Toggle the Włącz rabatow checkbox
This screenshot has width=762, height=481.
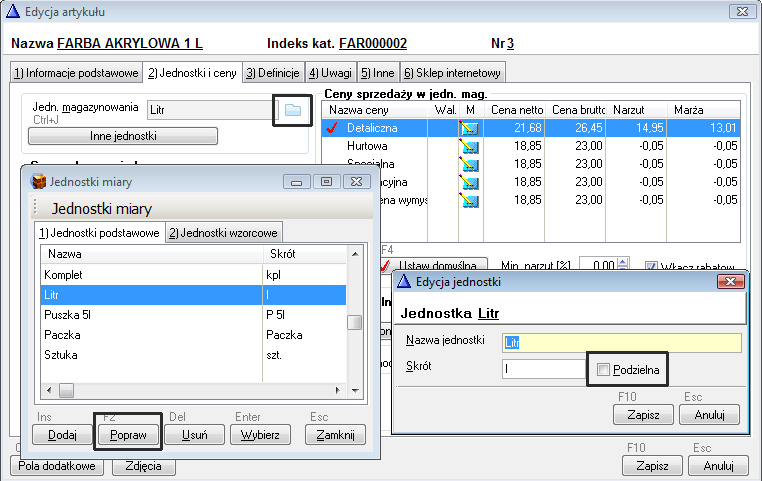[651, 267]
